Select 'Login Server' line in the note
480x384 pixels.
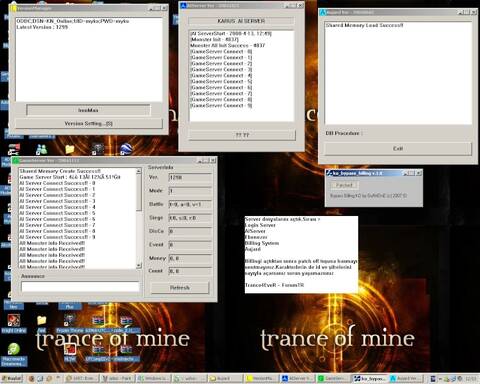pyautogui.click(x=260, y=225)
